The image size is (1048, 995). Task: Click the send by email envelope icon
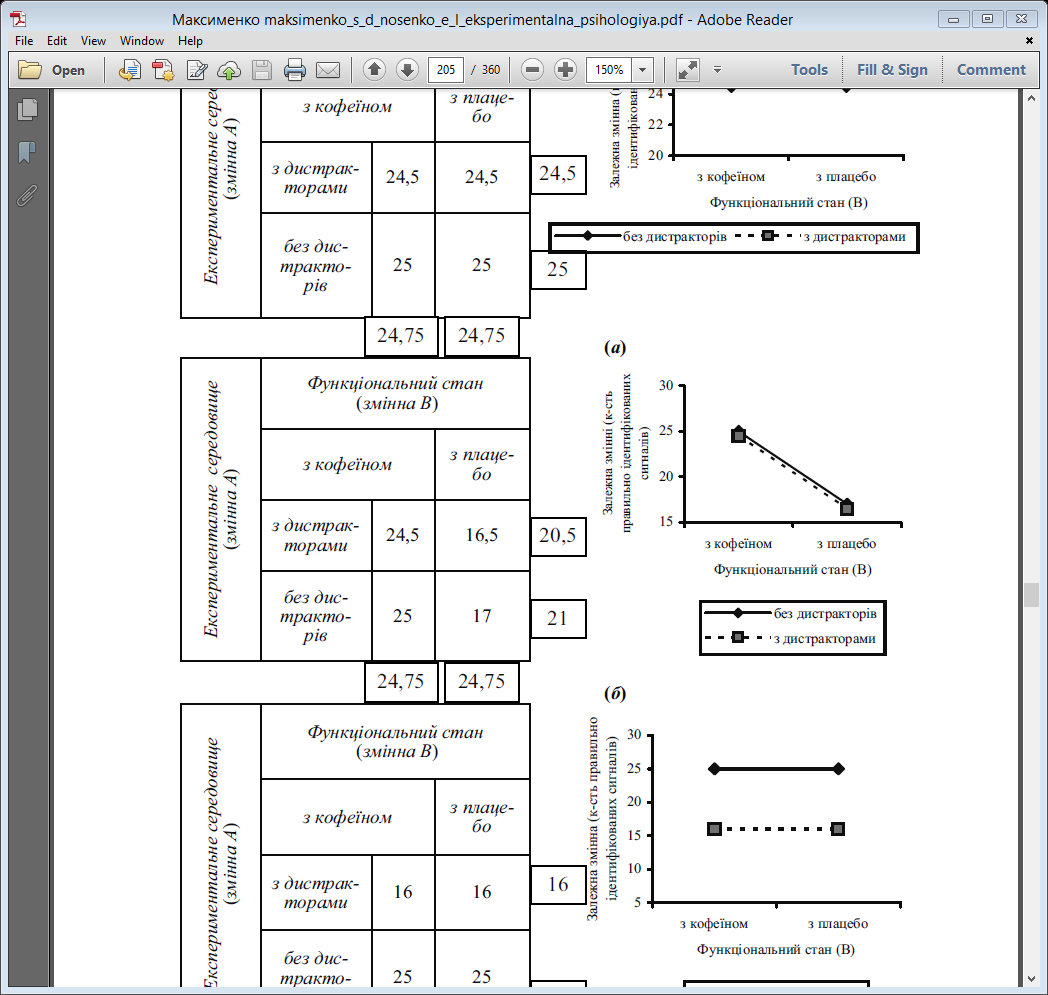[328, 69]
